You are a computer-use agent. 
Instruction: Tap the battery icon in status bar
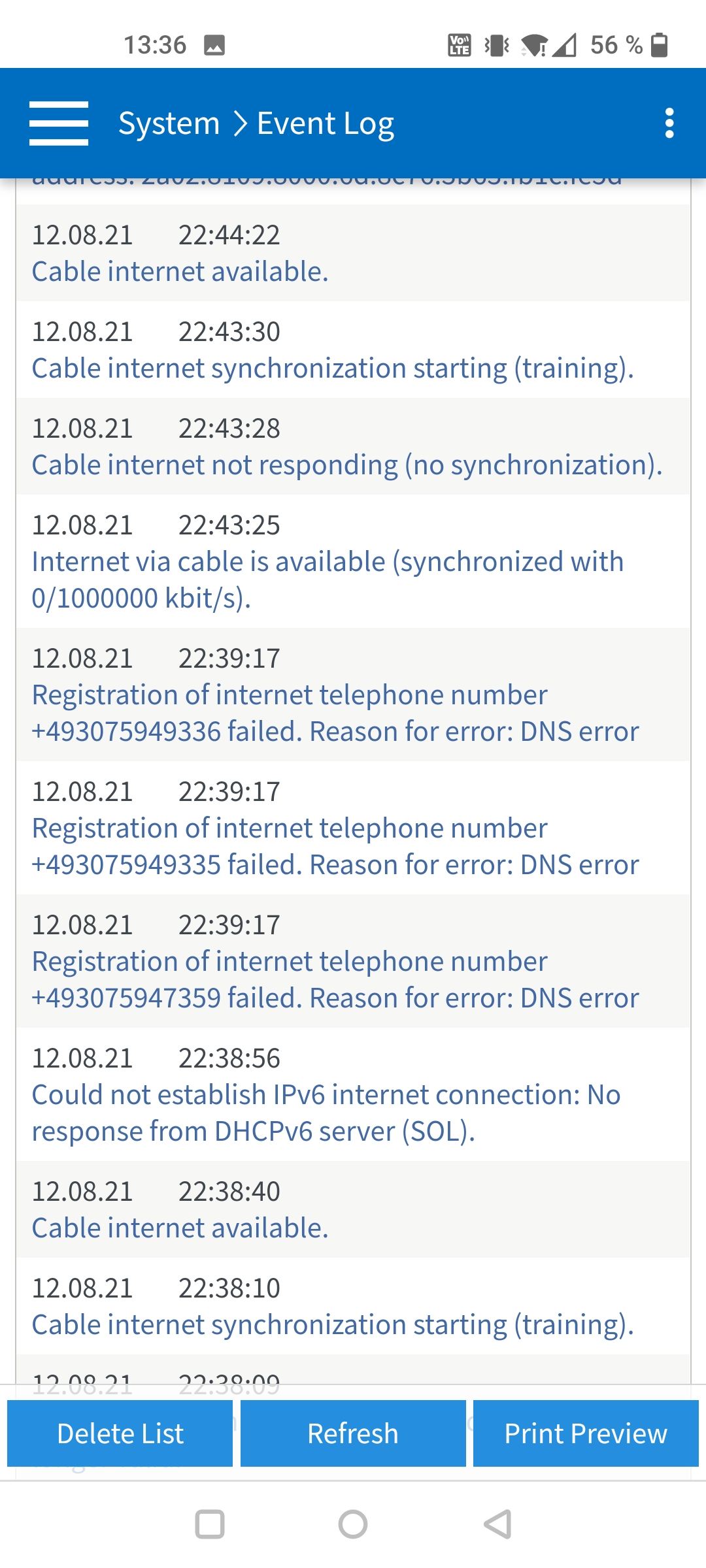(660, 45)
